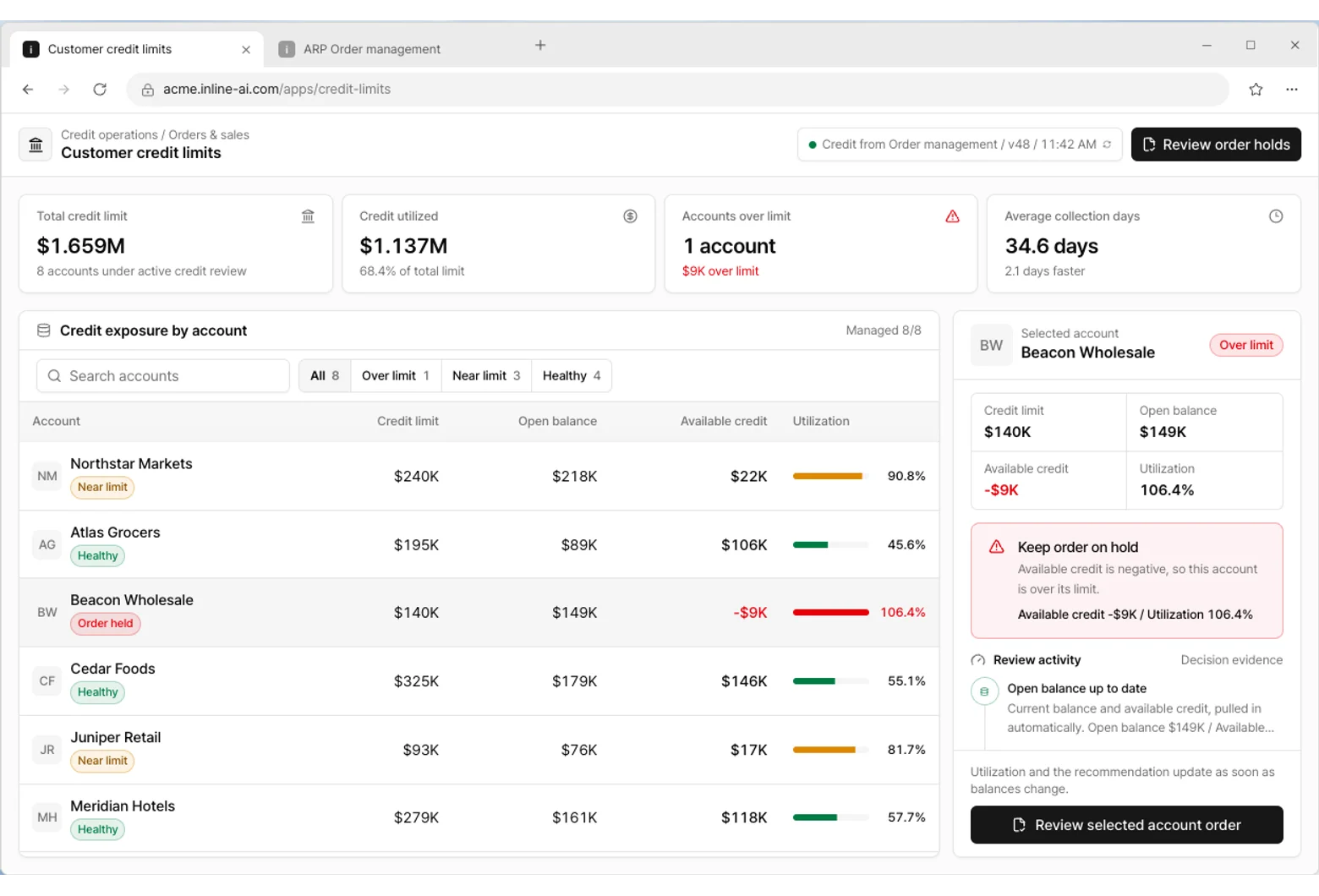The width and height of the screenshot is (1319, 896).
Task: Click the MH avatar for Meridian Hotels
Action: [47, 817]
